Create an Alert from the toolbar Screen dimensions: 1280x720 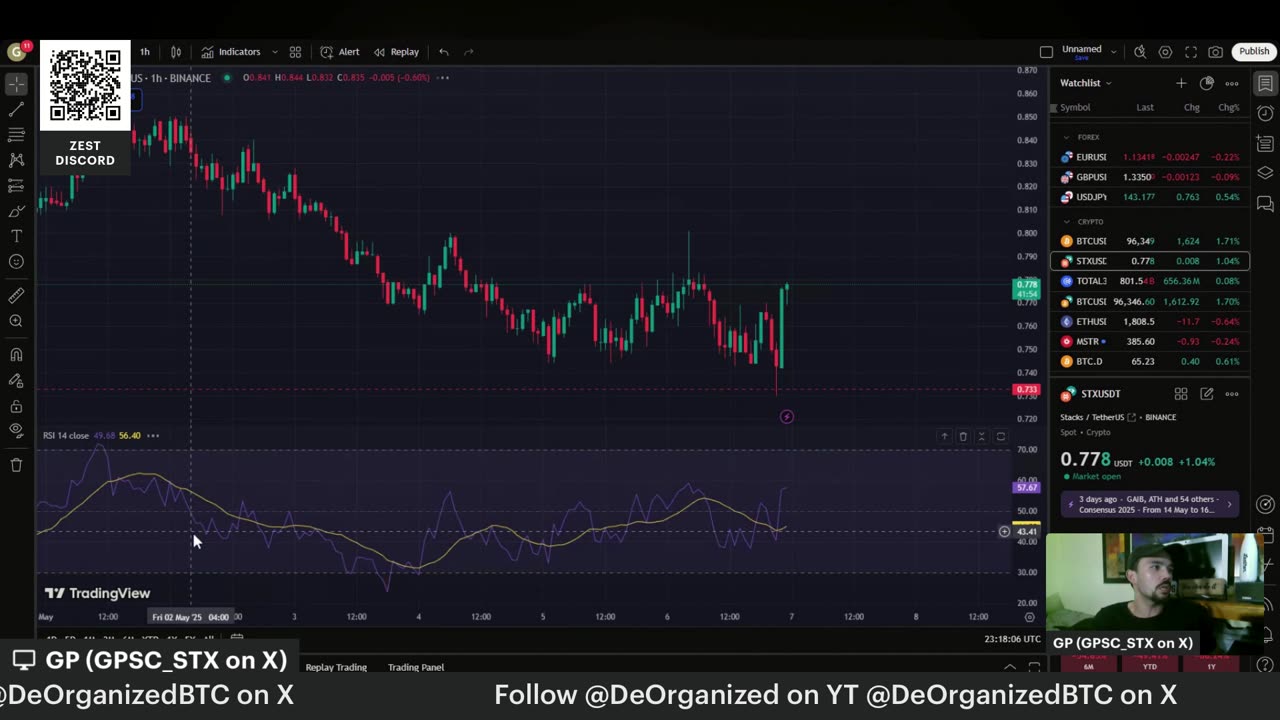coord(340,52)
